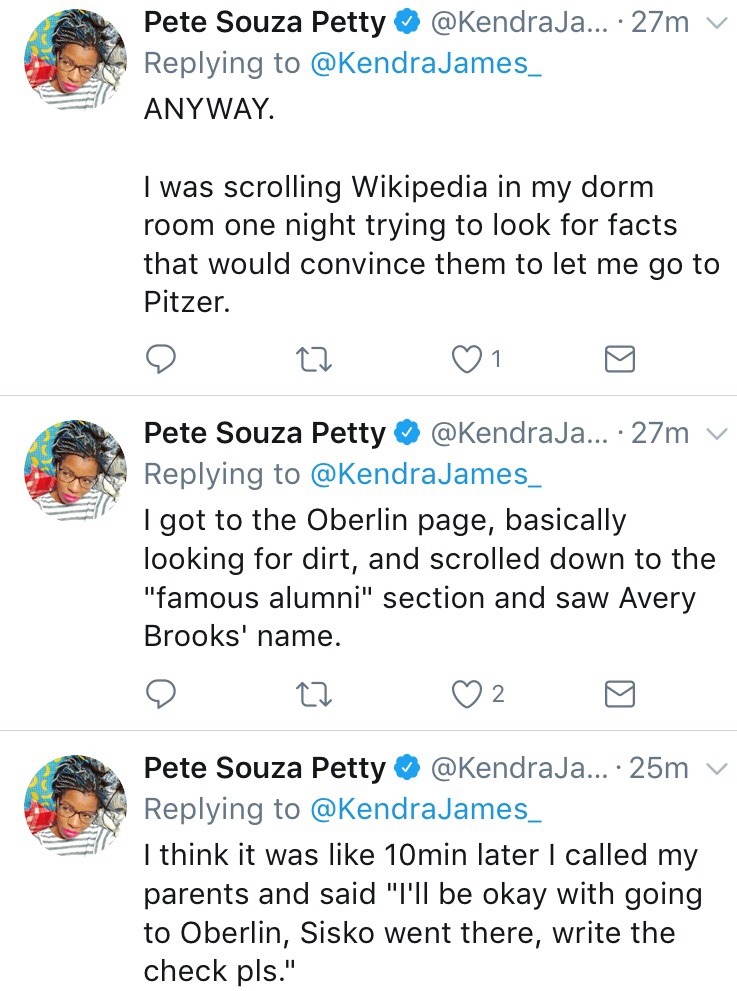This screenshot has height=991, width=737.
Task: Open options chevron on the ANYWAY tweet
Action: tap(714, 23)
